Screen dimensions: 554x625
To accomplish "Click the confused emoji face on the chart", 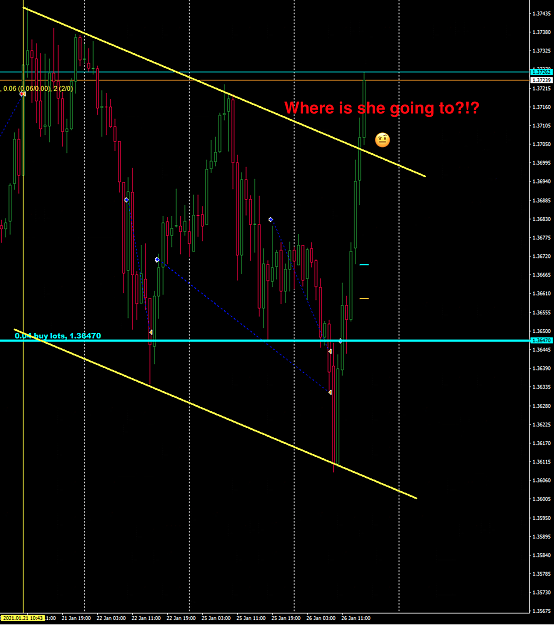I will coord(382,140).
